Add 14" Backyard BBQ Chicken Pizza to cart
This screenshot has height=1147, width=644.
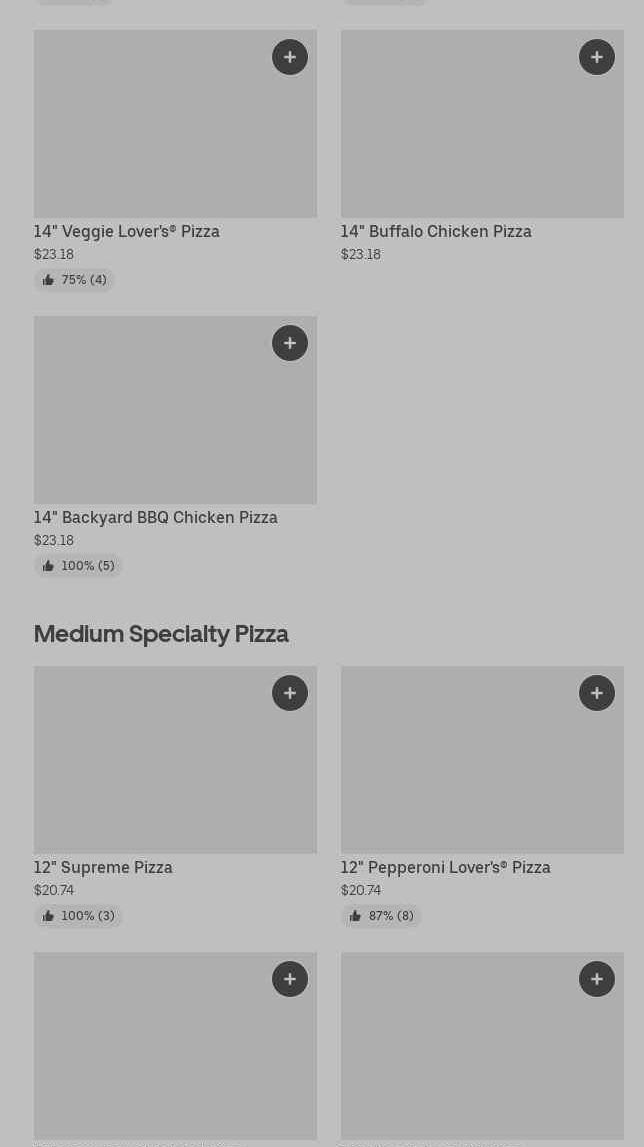click(x=290, y=343)
